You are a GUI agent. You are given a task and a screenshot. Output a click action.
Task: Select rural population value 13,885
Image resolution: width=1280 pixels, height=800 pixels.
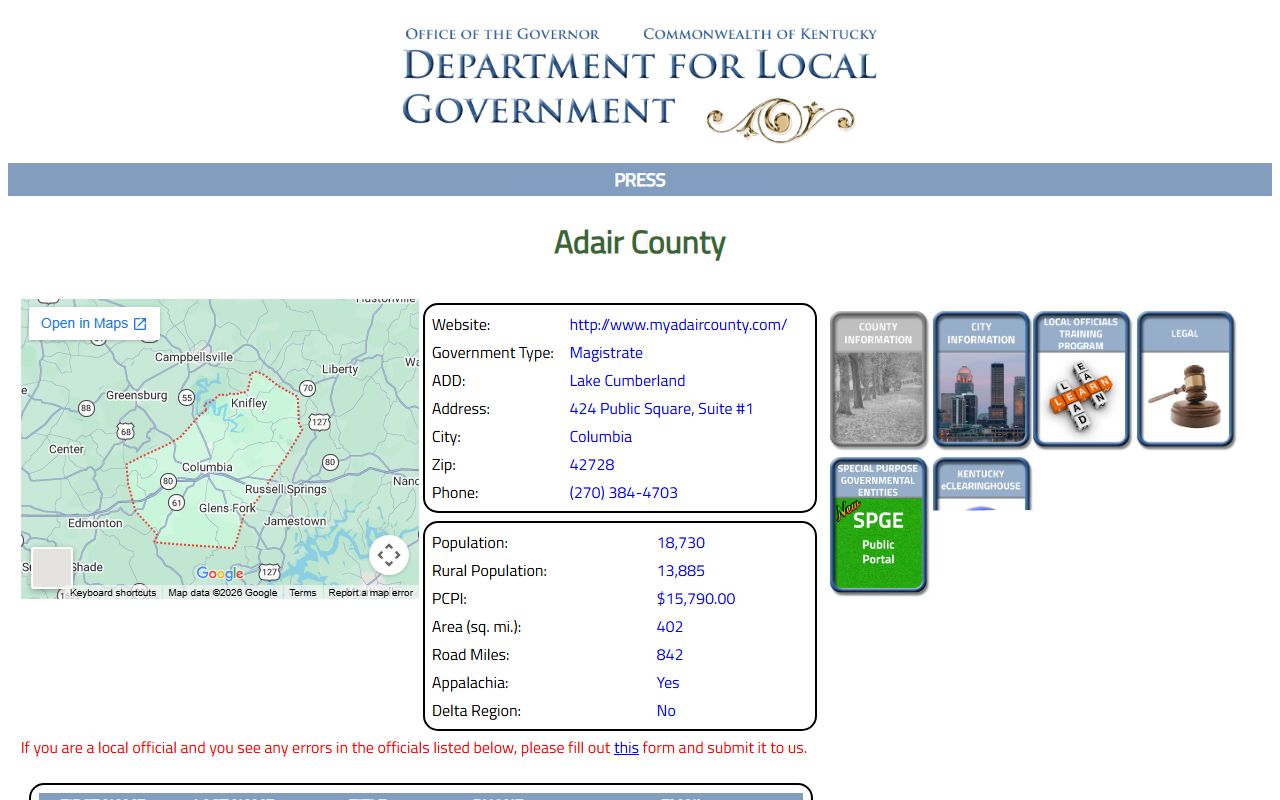[681, 571]
